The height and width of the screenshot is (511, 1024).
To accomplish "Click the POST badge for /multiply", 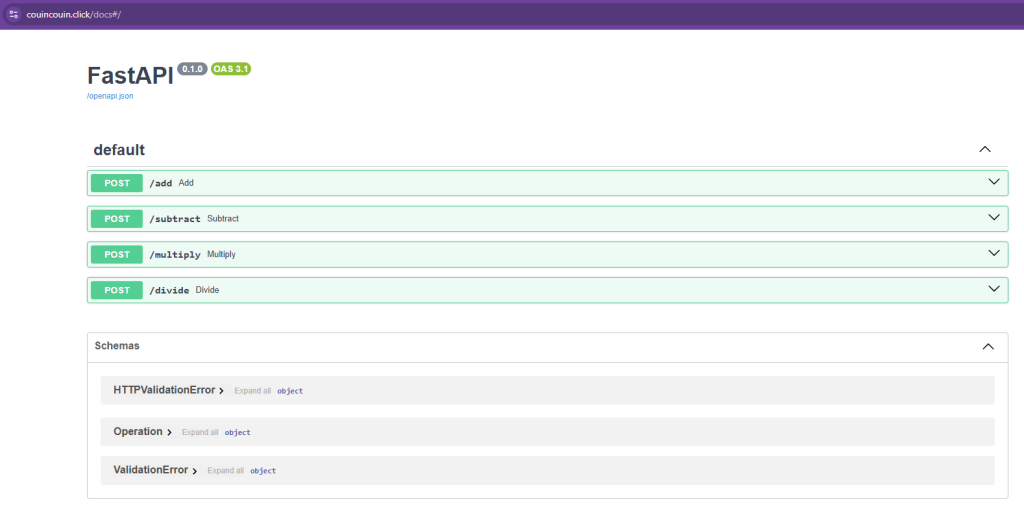I will pyautogui.click(x=117, y=255).
